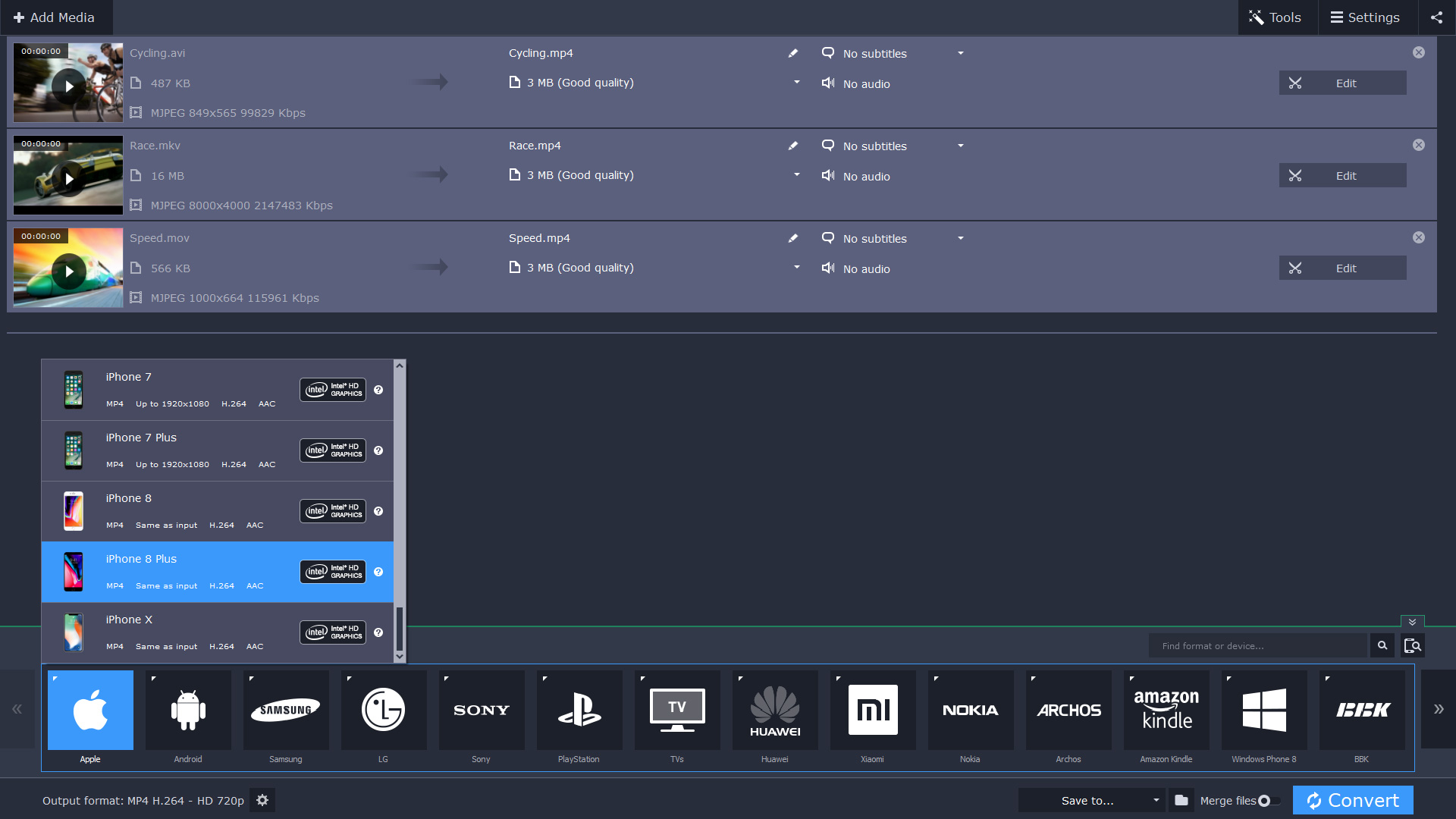Click the search magnifier icon beside format search
Screen dimensions: 1456x819
point(1382,645)
